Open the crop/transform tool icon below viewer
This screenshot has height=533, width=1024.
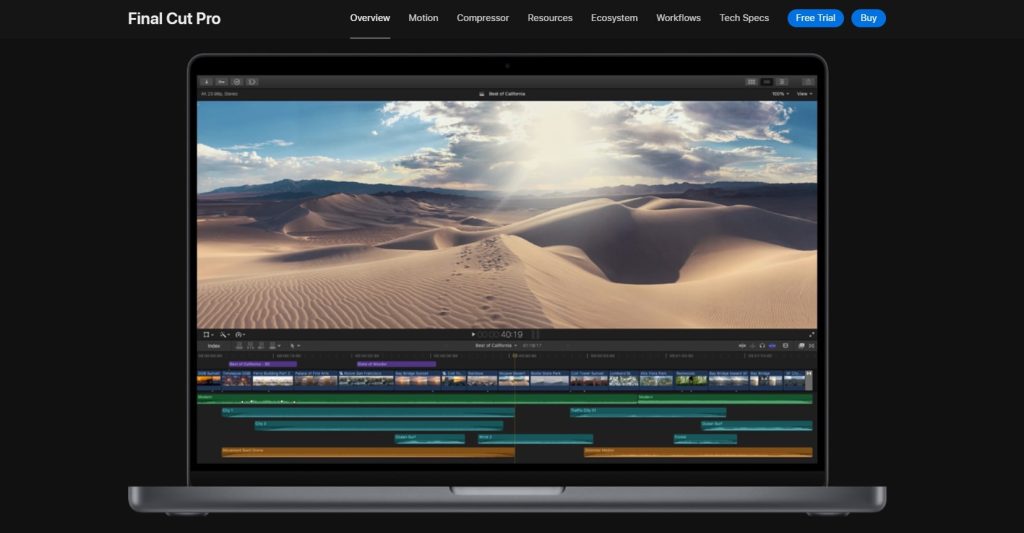point(207,334)
